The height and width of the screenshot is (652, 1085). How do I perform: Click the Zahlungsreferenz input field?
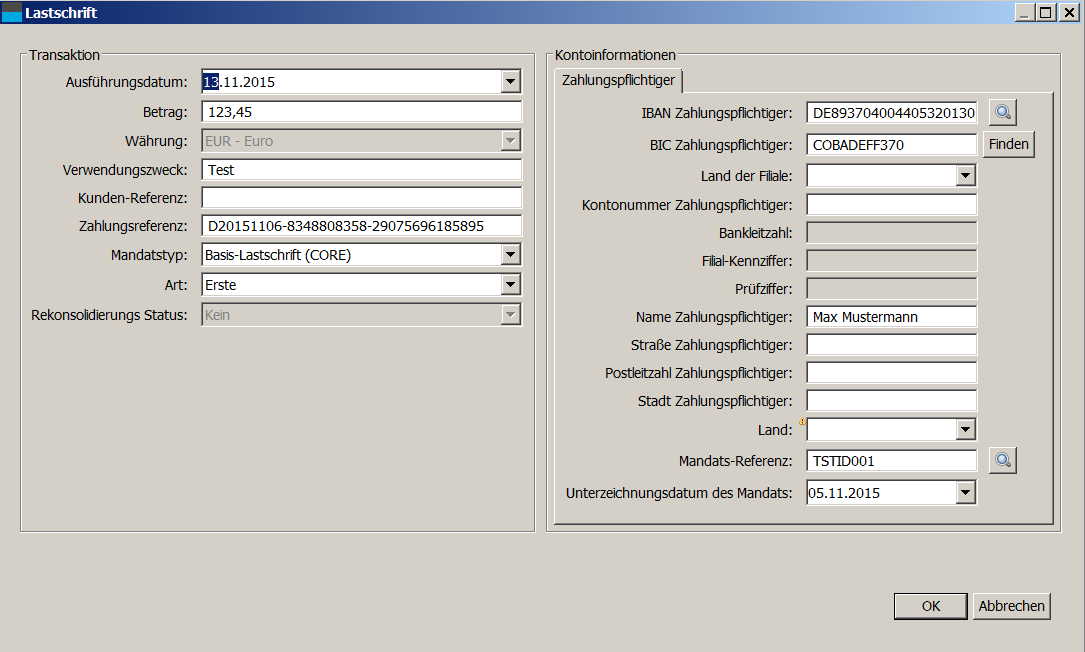coord(361,226)
